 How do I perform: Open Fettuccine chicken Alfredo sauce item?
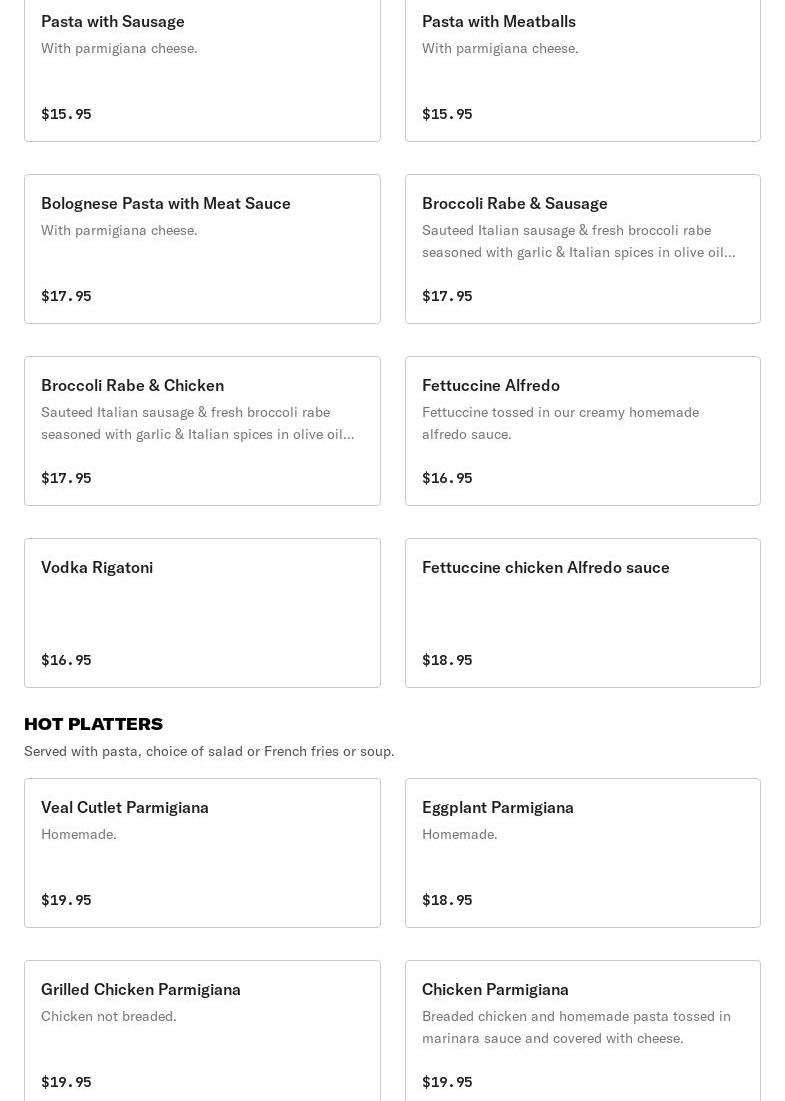(x=545, y=567)
